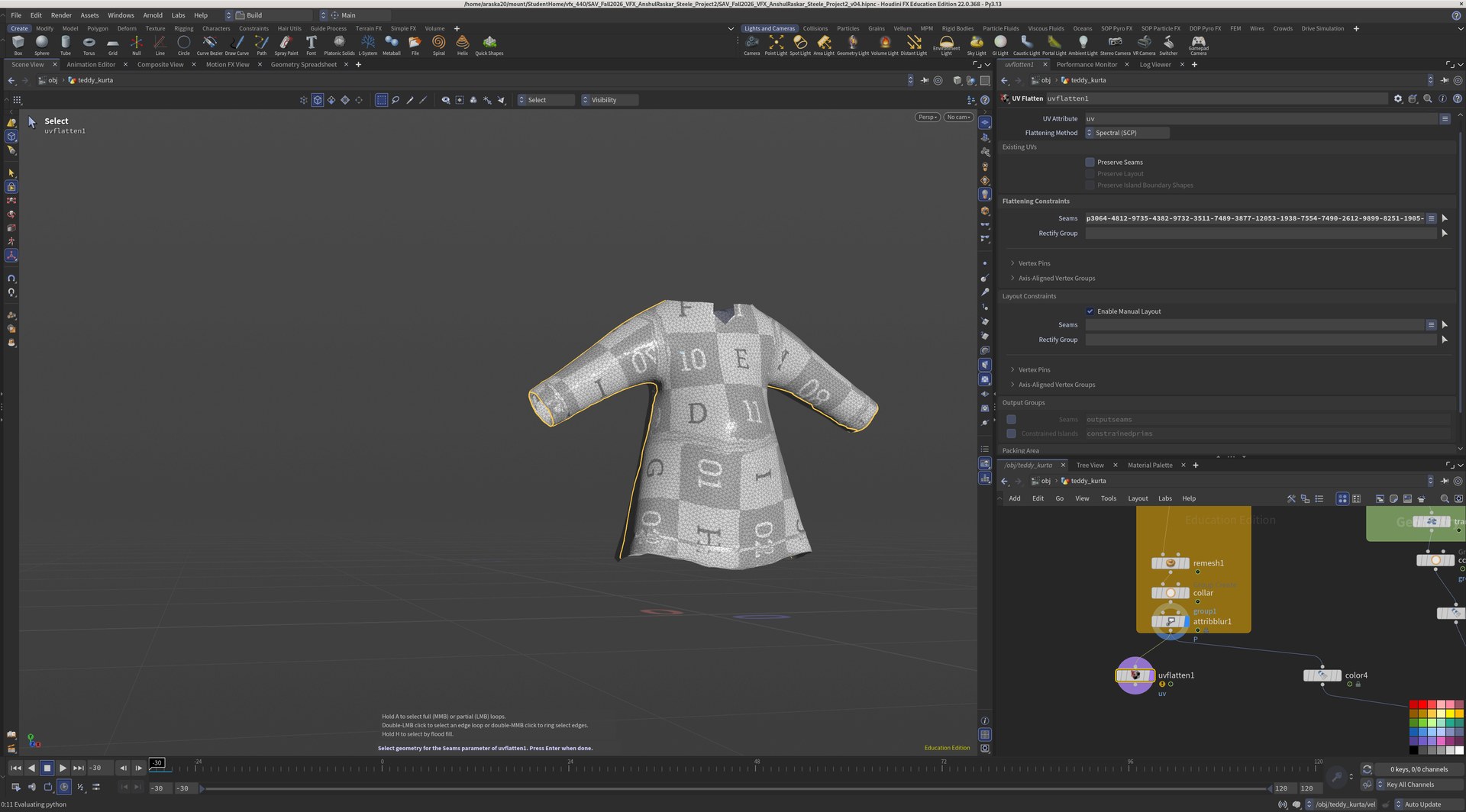Play the timeline forward

(x=63, y=768)
